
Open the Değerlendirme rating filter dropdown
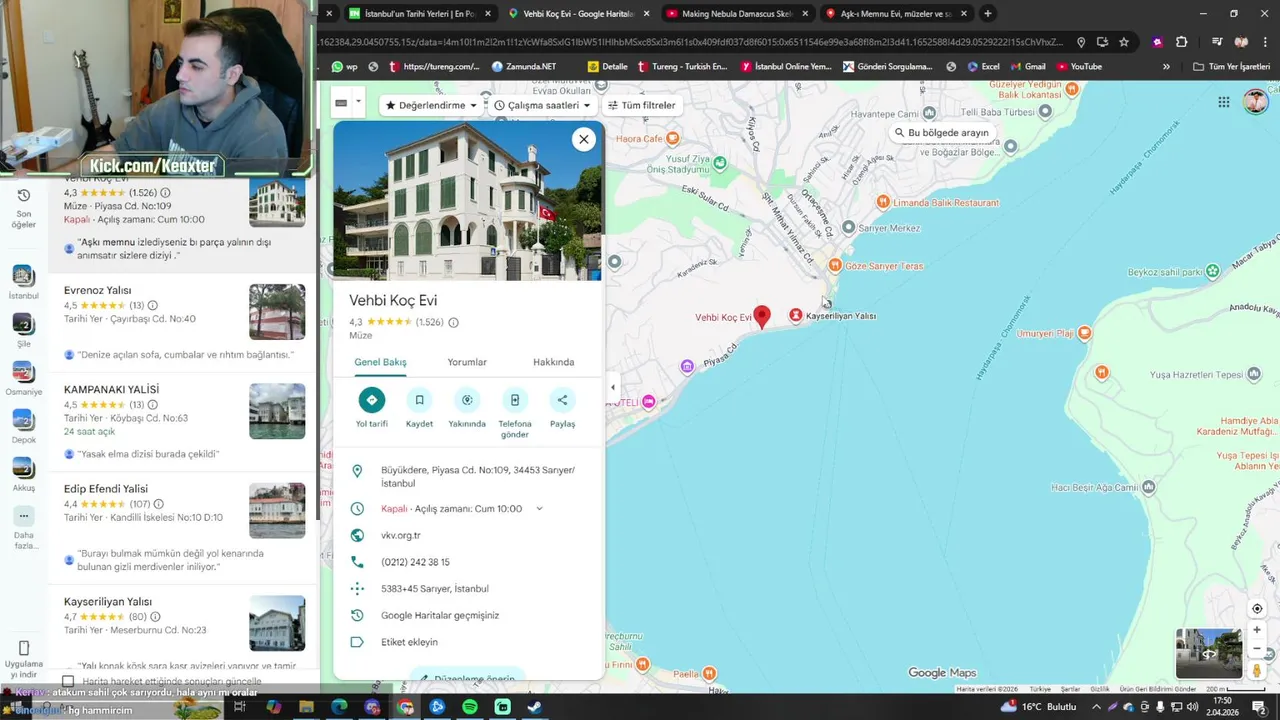(431, 105)
